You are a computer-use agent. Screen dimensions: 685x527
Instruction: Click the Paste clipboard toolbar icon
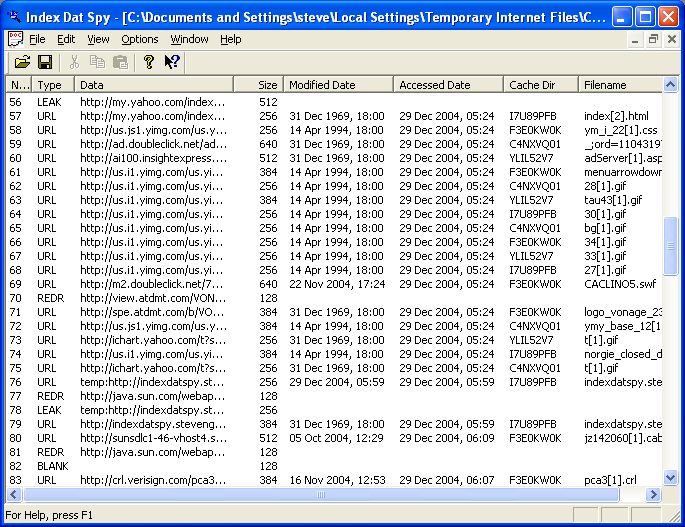pyautogui.click(x=120, y=62)
